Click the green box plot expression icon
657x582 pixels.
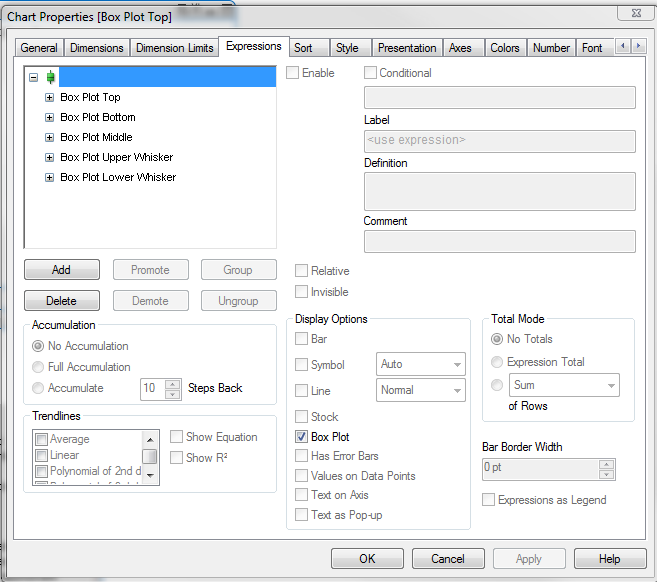pos(51,77)
